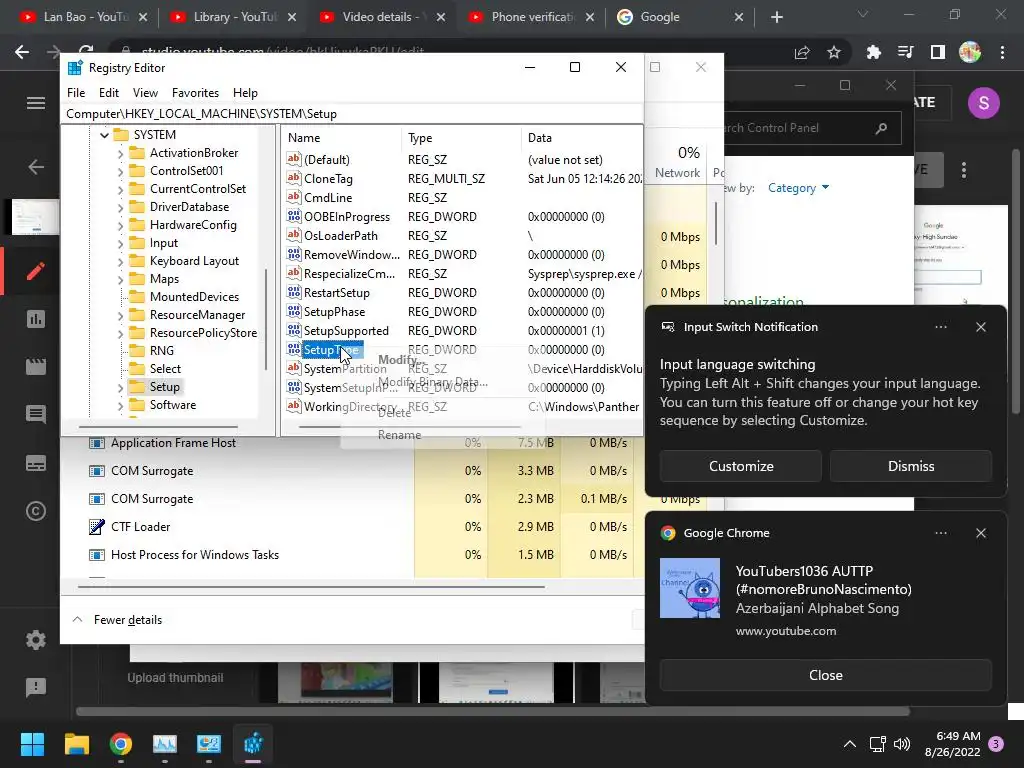The width and height of the screenshot is (1024, 768).
Task: Expand the ActivationBroker key
Action: (x=120, y=153)
